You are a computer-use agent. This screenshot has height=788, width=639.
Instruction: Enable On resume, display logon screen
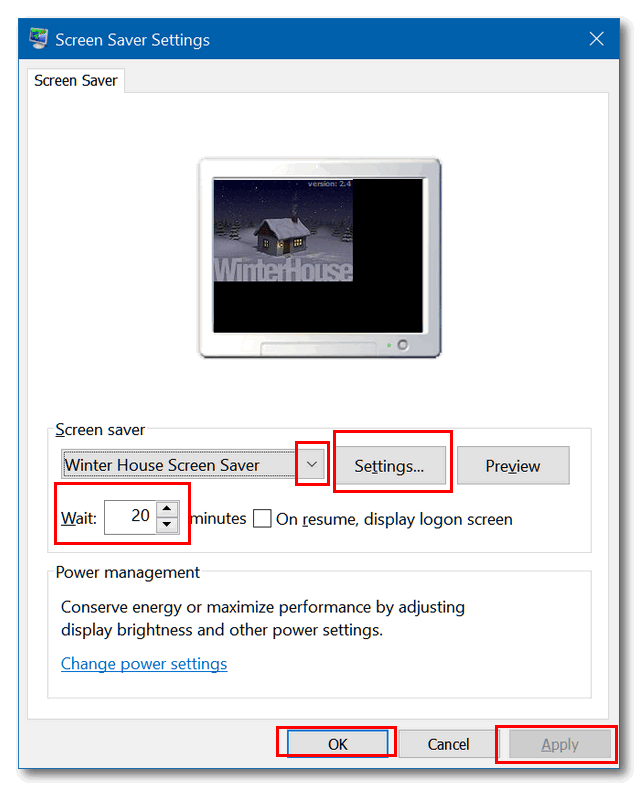point(262,519)
